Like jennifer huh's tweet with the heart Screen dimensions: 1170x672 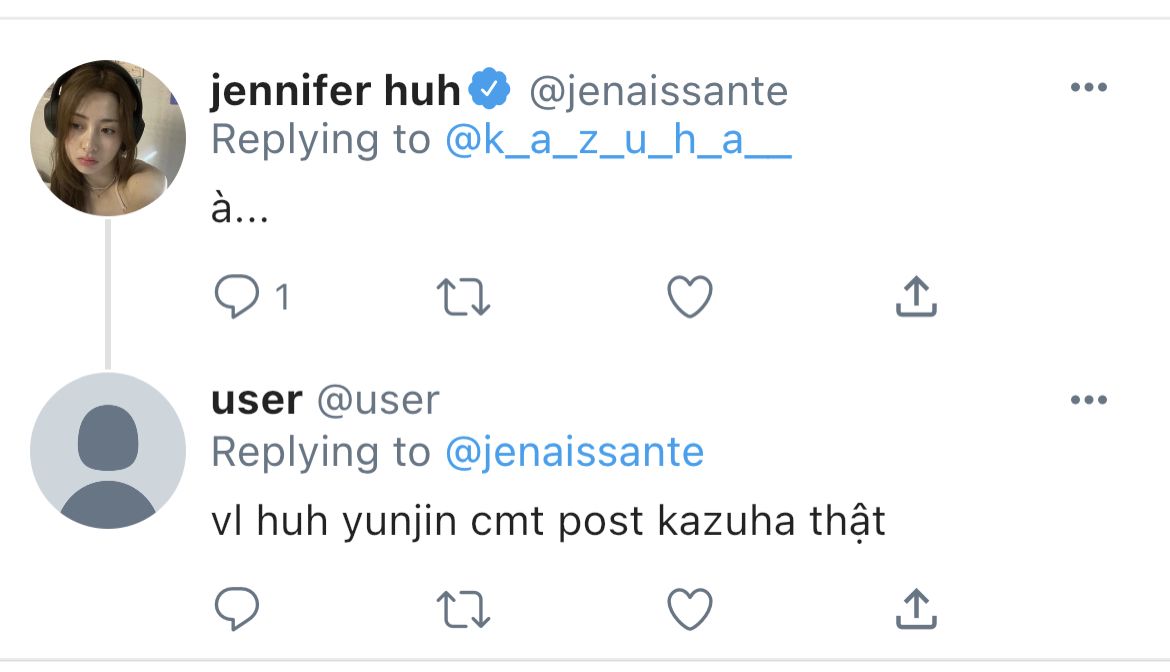(x=690, y=297)
